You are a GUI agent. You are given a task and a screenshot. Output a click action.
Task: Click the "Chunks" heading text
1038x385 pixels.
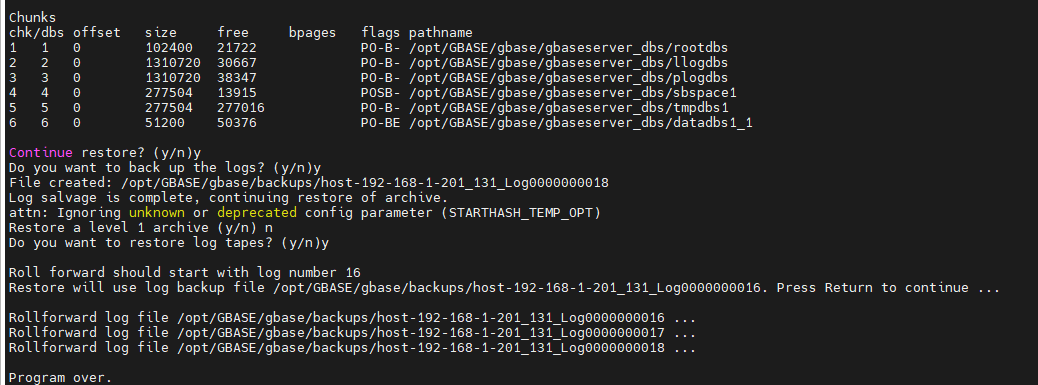tap(32, 18)
